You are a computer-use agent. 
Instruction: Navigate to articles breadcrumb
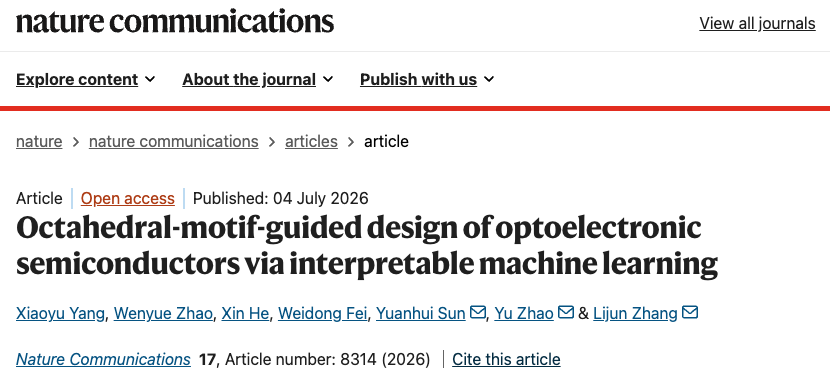pyautogui.click(x=311, y=141)
